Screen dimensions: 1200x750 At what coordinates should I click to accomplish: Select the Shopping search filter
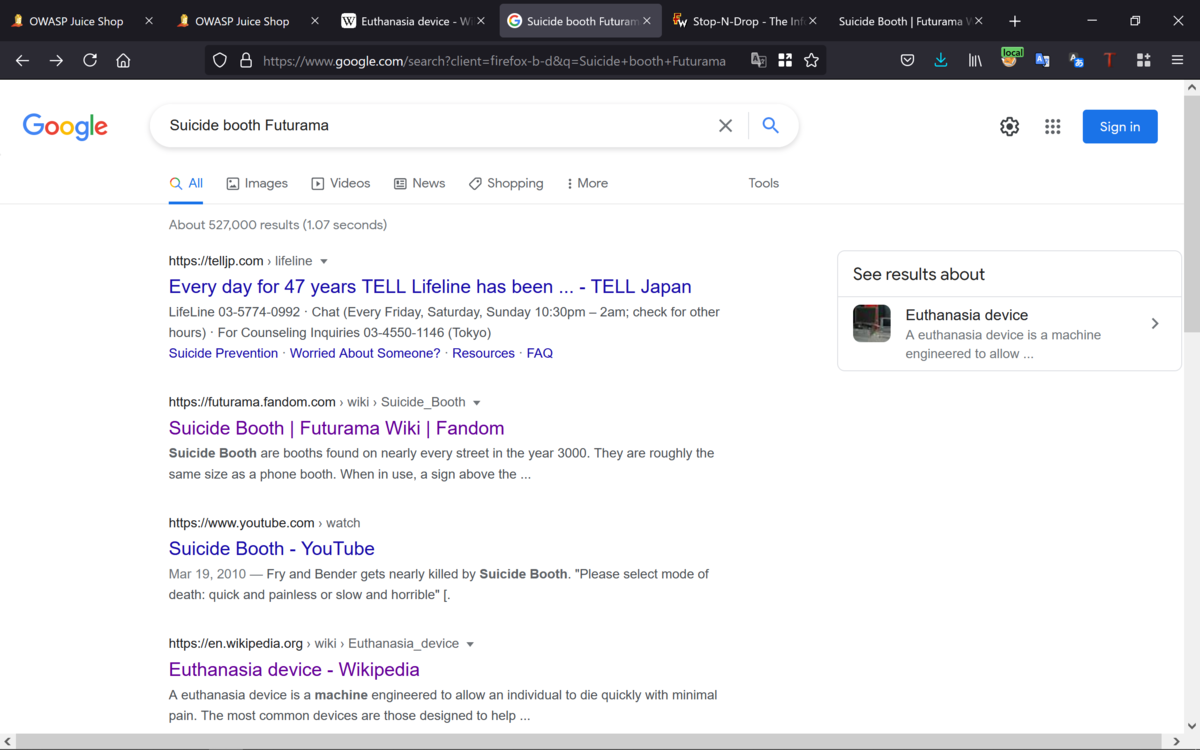pyautogui.click(x=506, y=183)
